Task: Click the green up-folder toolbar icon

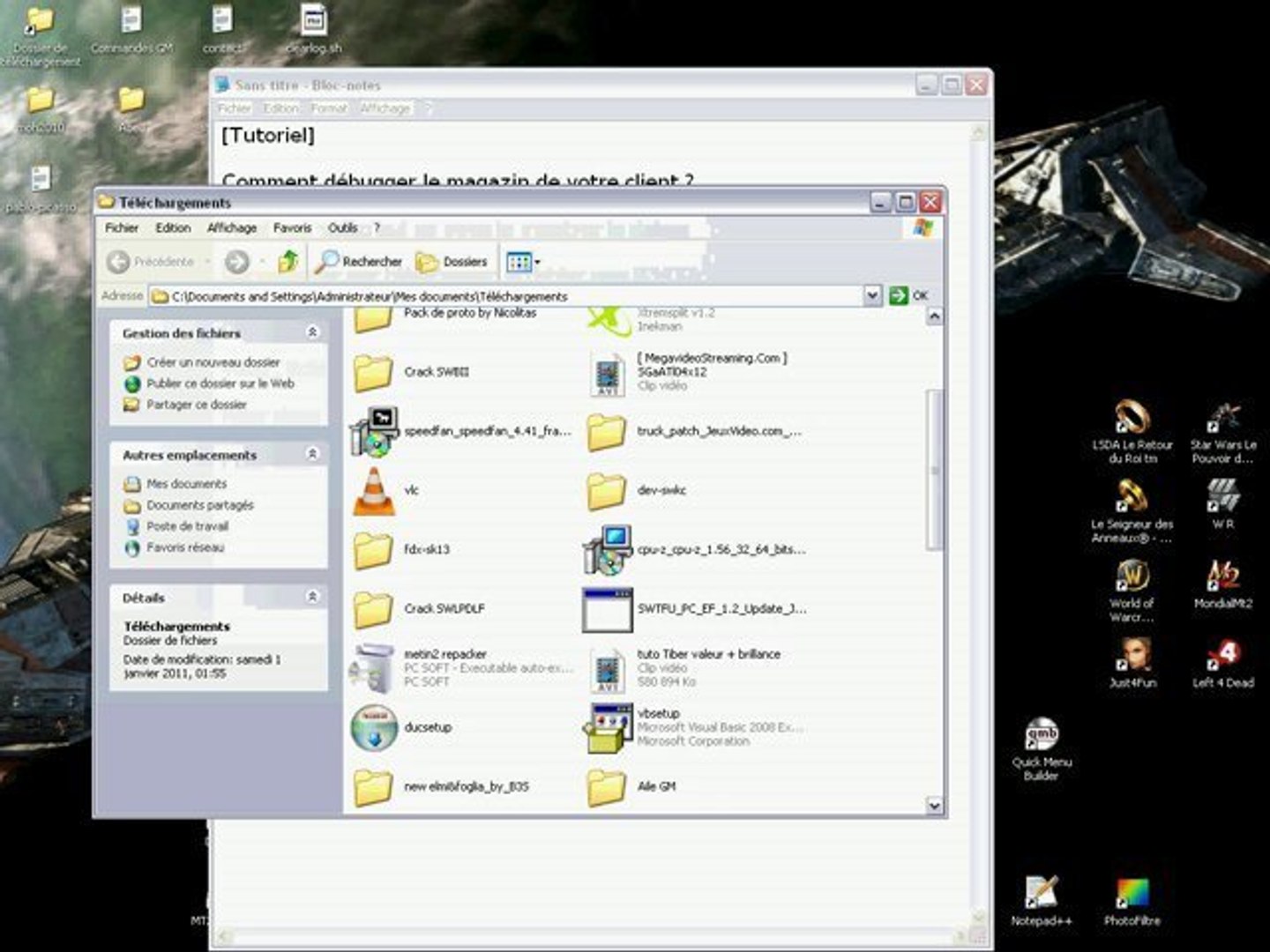Action: (x=288, y=261)
